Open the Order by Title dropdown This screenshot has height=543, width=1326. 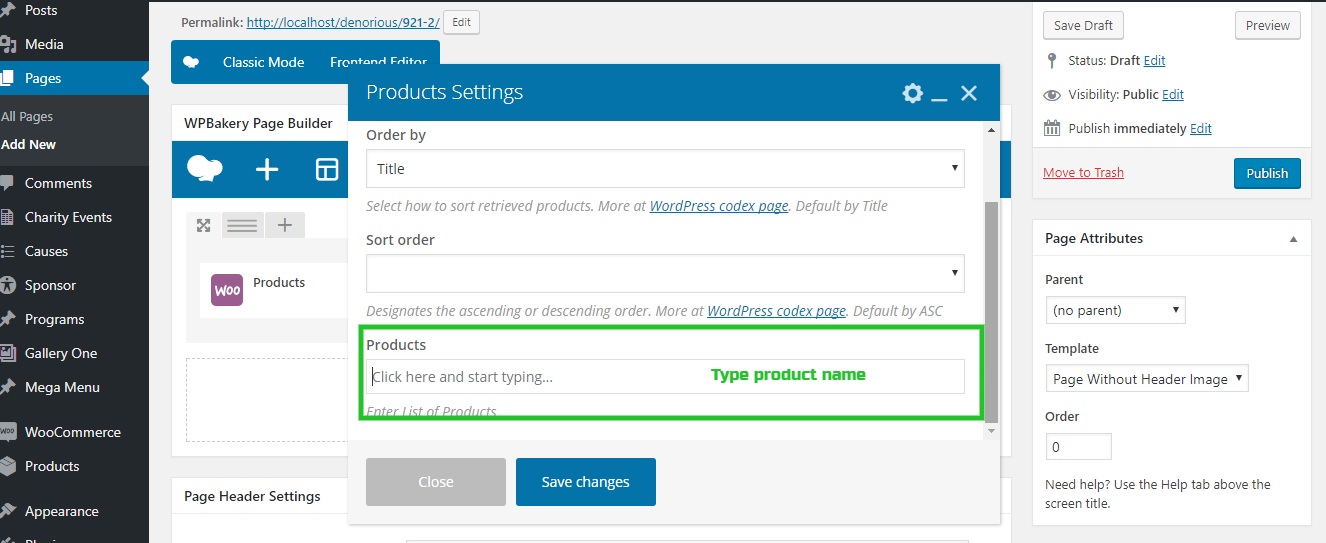pyautogui.click(x=665, y=169)
